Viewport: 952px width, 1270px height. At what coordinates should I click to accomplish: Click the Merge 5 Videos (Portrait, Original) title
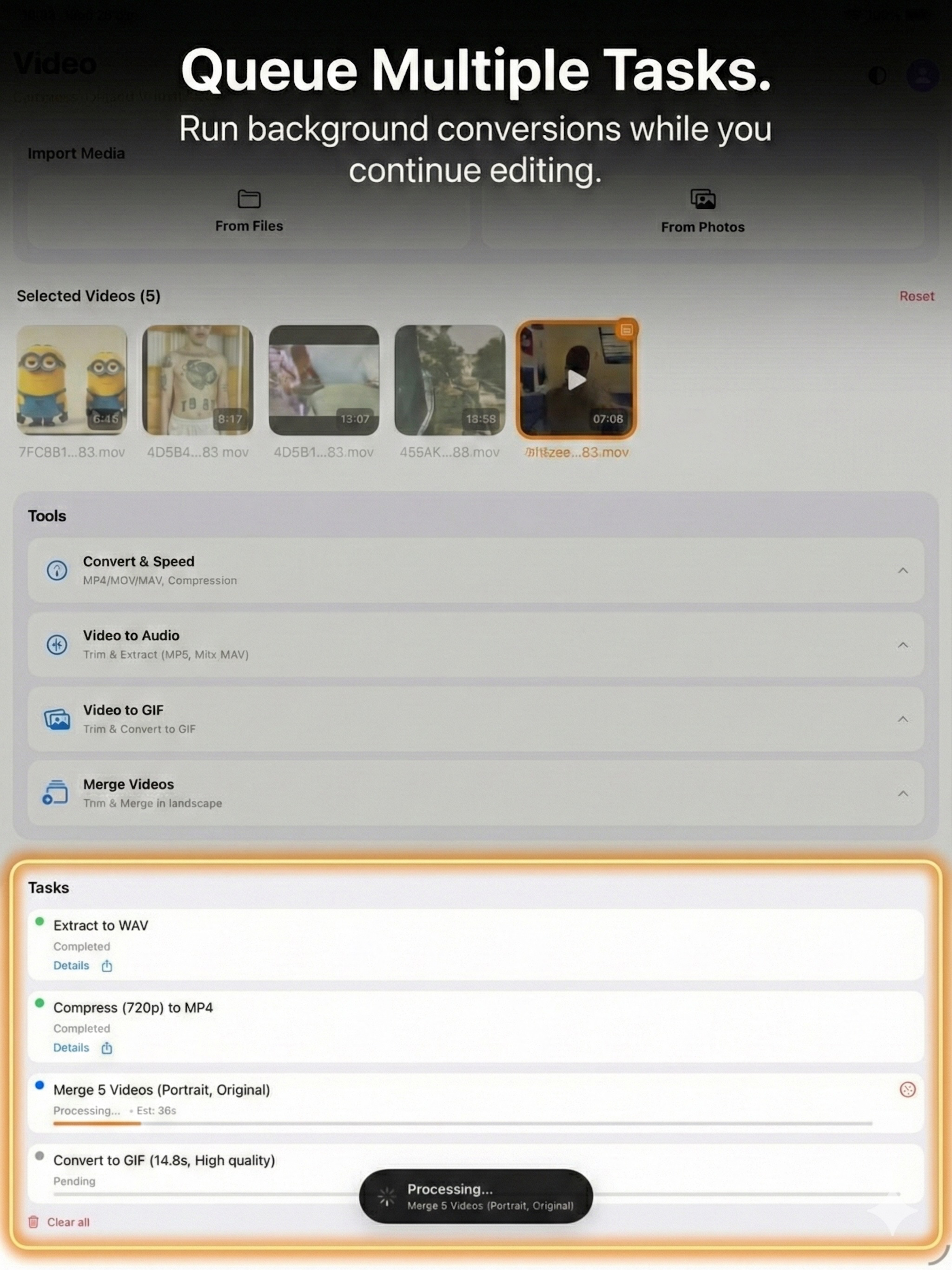tap(161, 1089)
